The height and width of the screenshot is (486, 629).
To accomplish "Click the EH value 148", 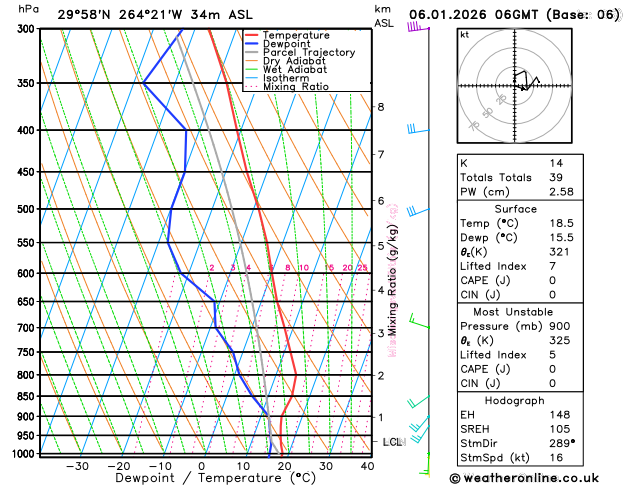I will point(560,415).
